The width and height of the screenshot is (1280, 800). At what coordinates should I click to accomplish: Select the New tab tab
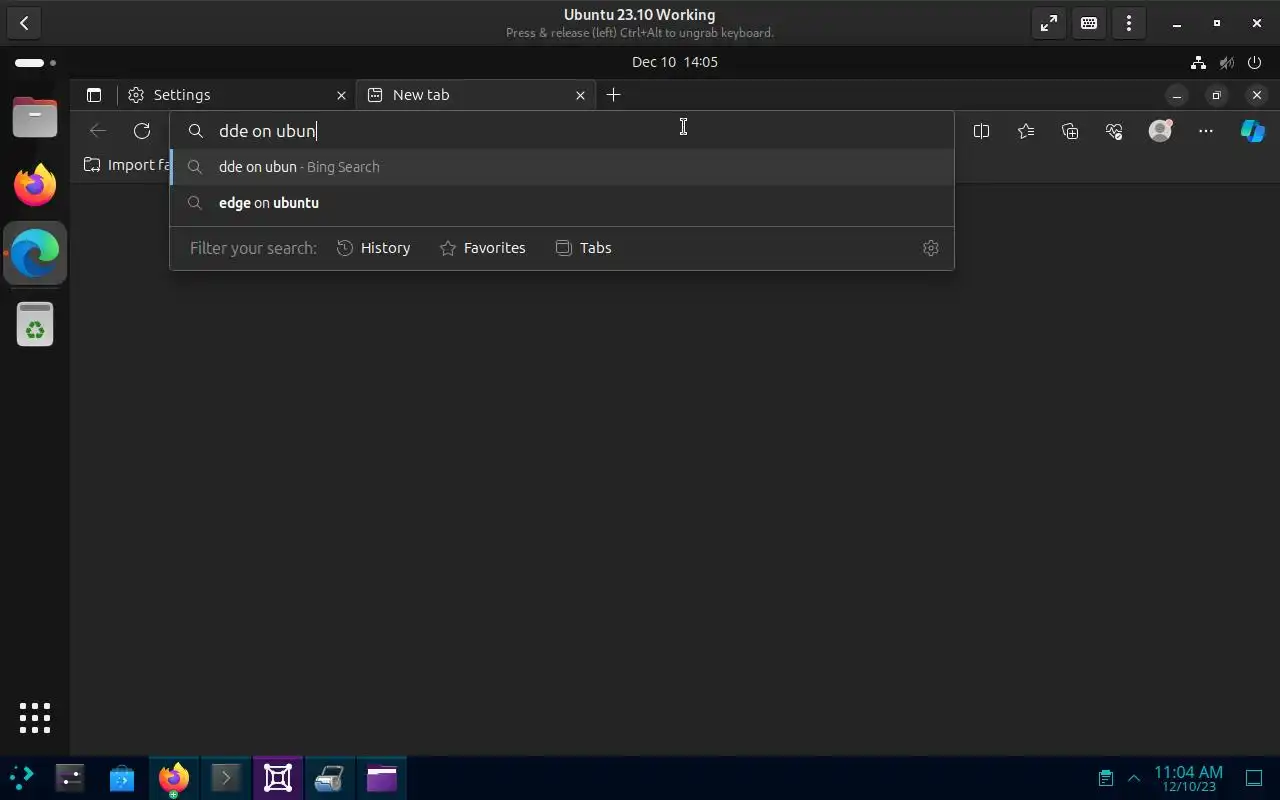476,95
